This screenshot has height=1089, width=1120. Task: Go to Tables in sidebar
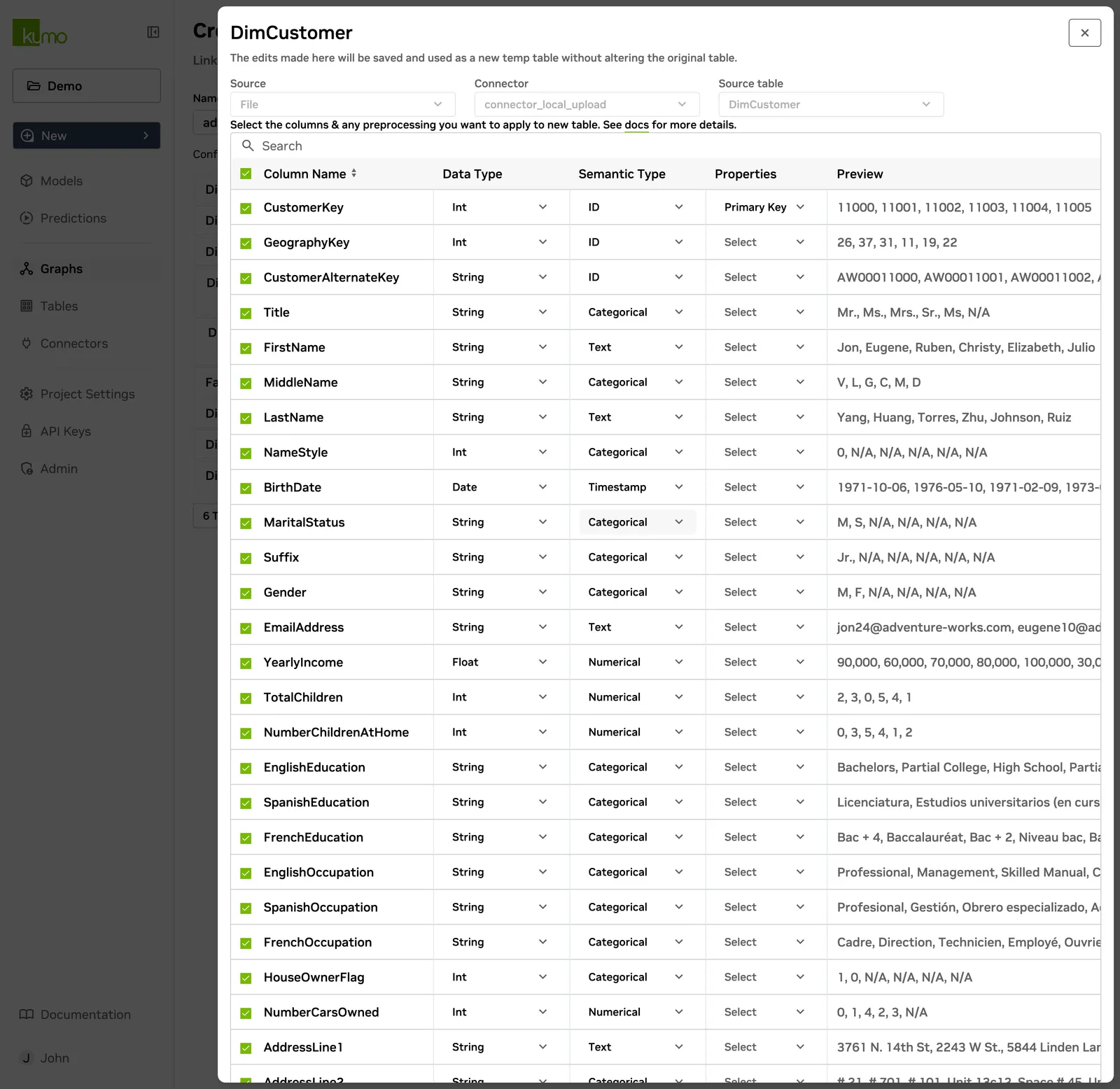coord(59,306)
